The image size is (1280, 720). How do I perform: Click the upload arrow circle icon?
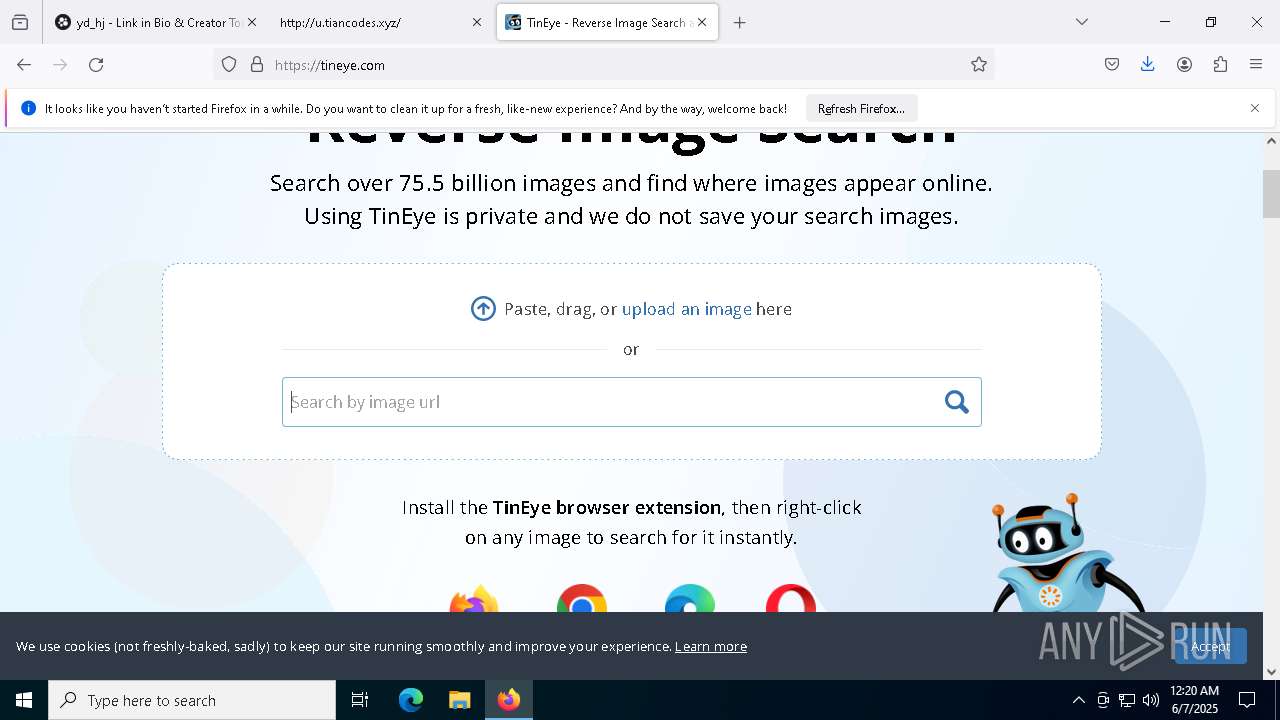pos(483,309)
